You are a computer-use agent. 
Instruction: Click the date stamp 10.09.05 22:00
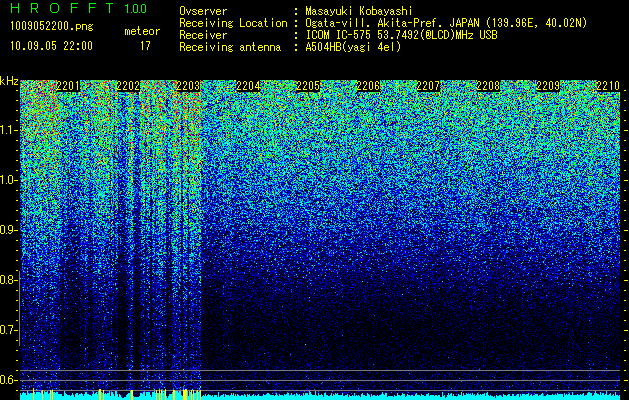pos(51,46)
